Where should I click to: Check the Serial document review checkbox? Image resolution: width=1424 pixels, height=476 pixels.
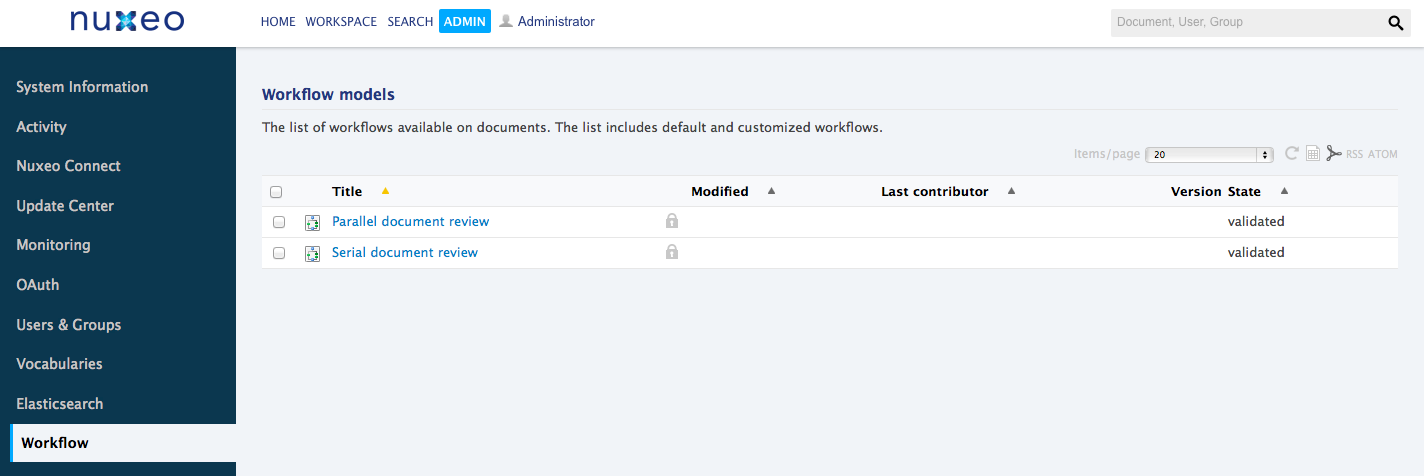279,253
